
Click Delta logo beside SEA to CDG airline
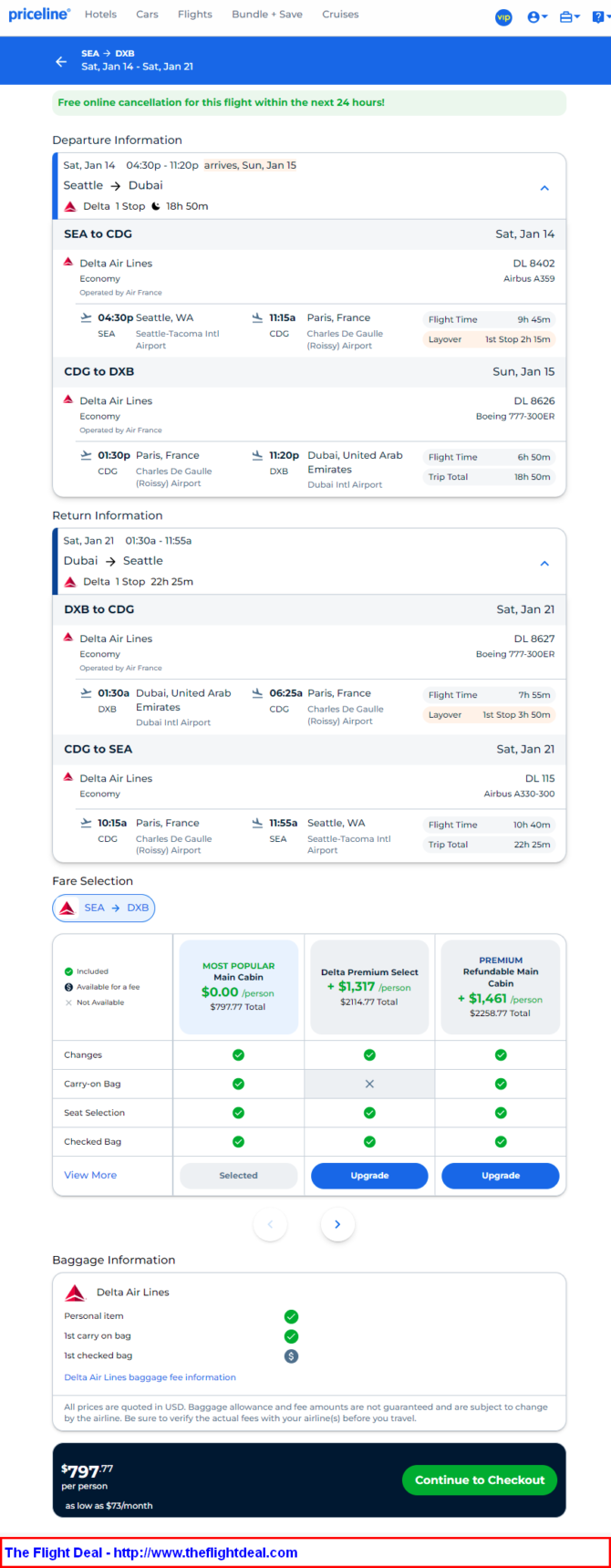pyautogui.click(x=68, y=262)
